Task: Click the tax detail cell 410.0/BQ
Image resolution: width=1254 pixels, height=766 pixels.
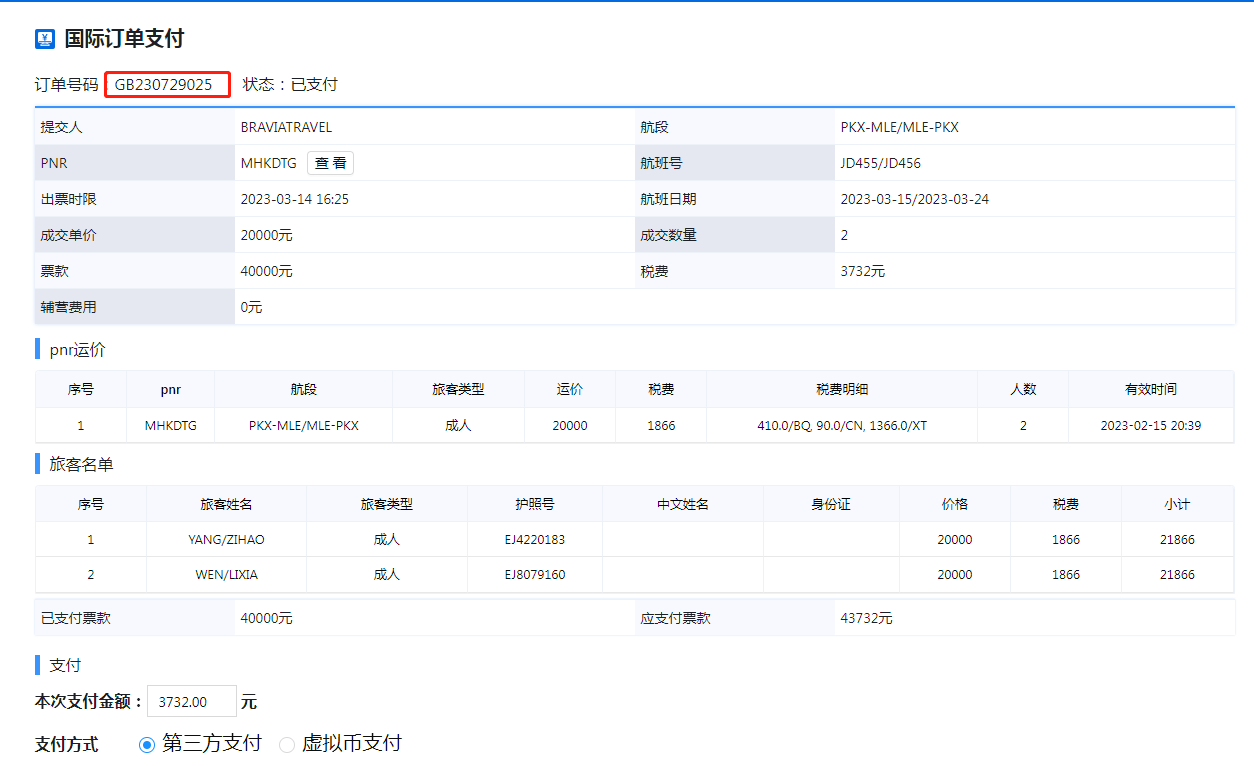Action: pyautogui.click(x=842, y=425)
